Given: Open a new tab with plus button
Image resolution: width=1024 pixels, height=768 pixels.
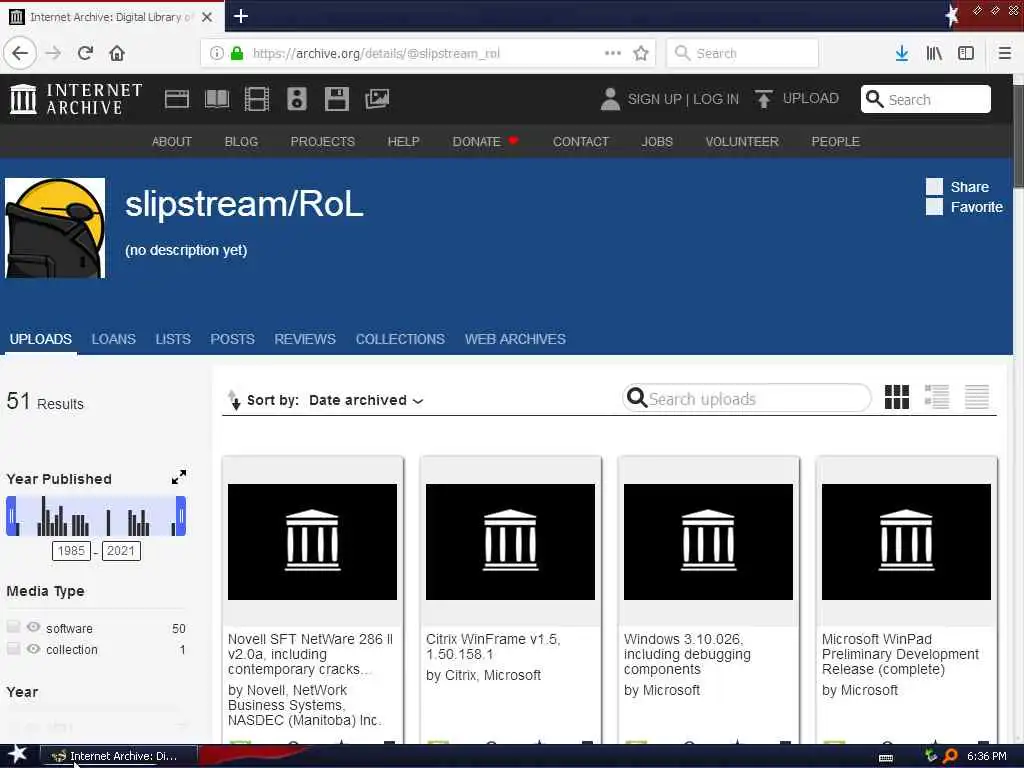Looking at the screenshot, I should point(240,16).
